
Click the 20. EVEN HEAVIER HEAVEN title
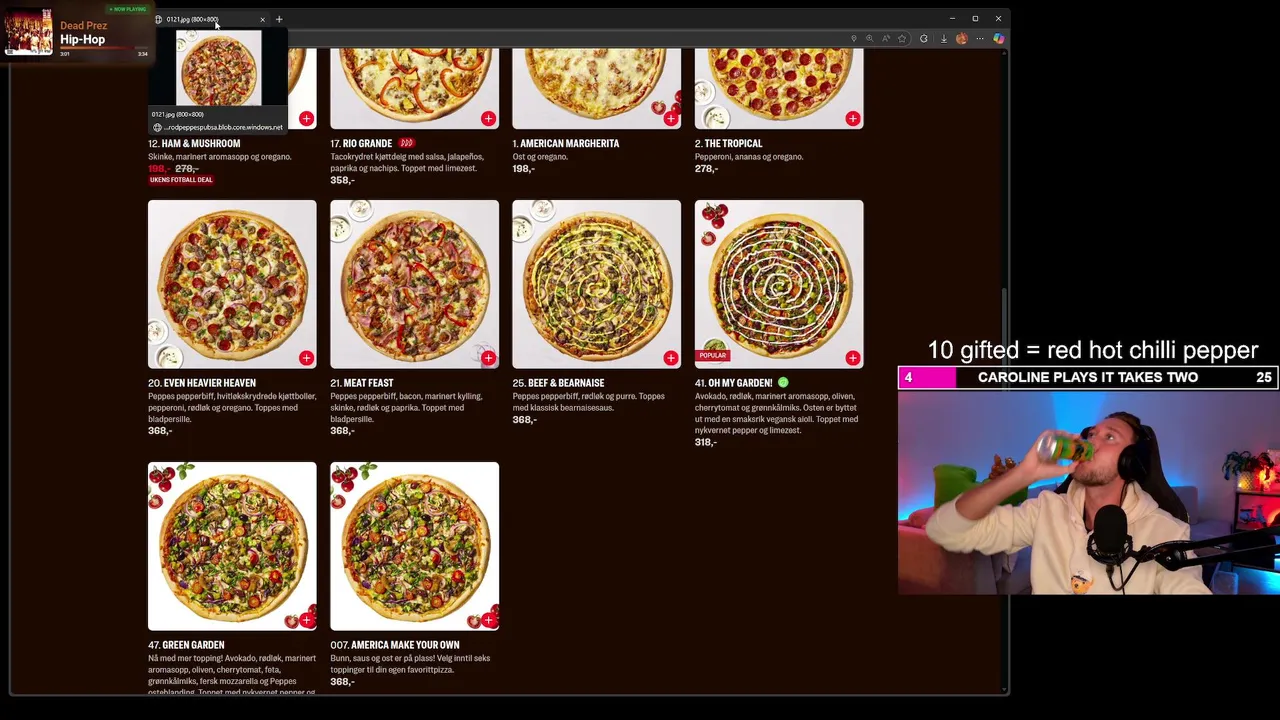pos(202,383)
